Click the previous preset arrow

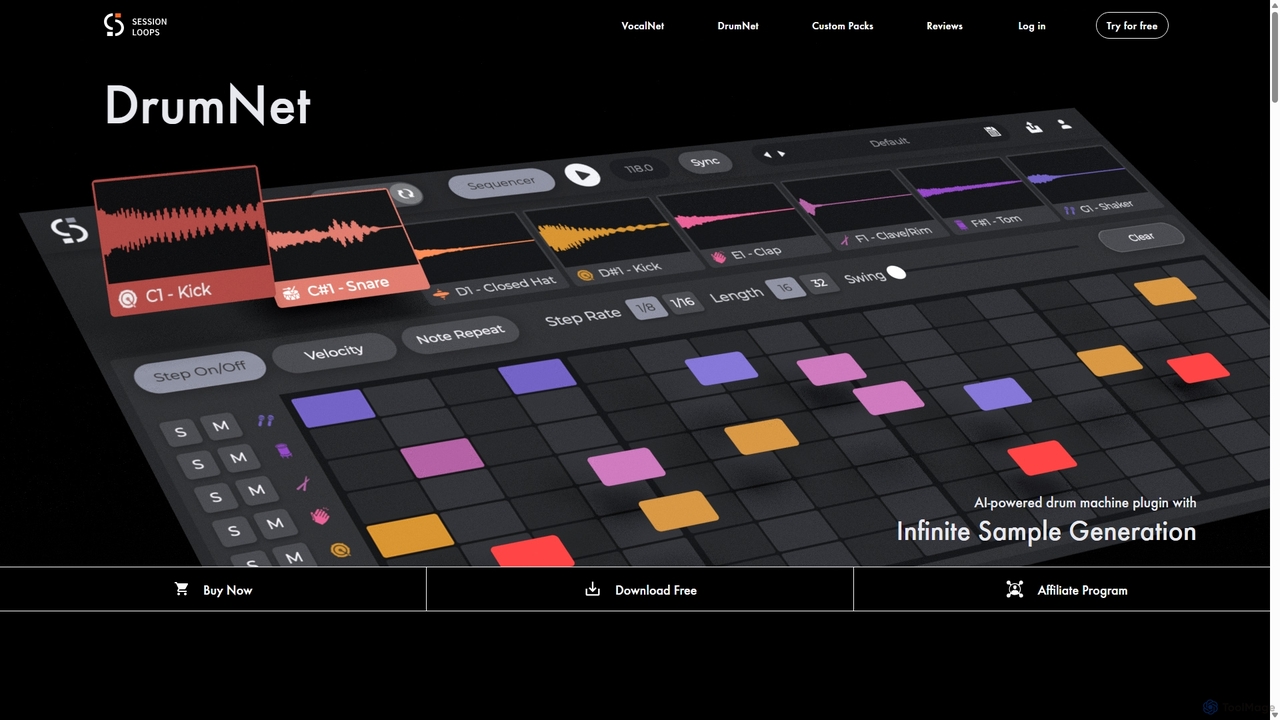768,154
